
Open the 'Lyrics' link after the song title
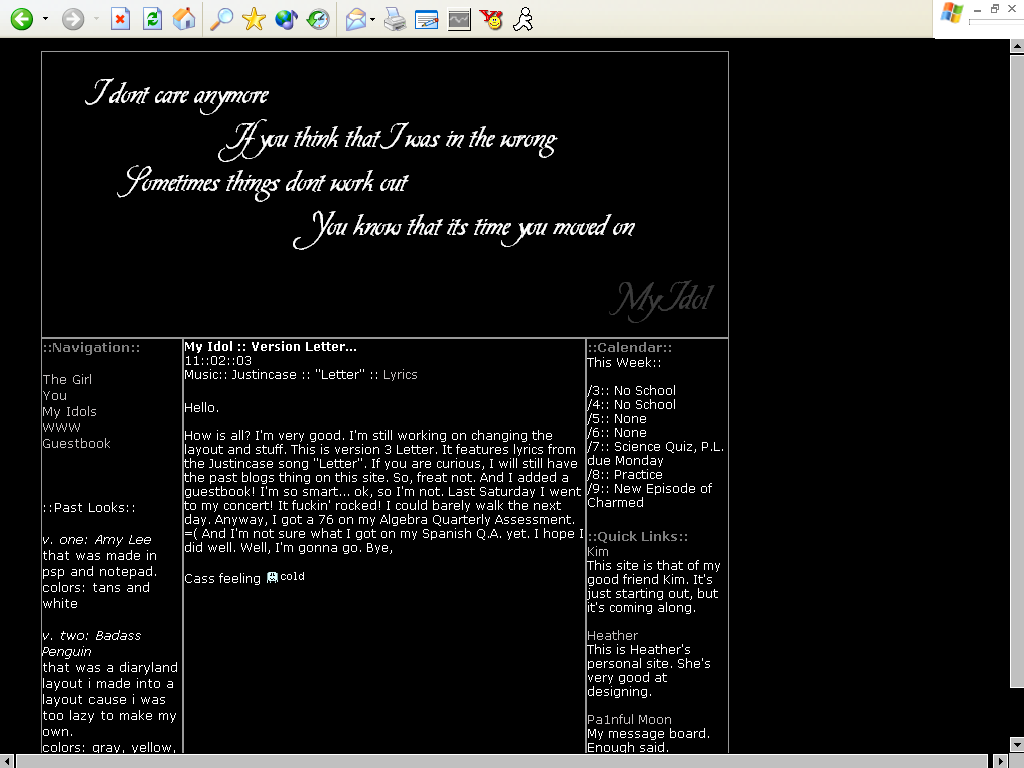(x=400, y=375)
